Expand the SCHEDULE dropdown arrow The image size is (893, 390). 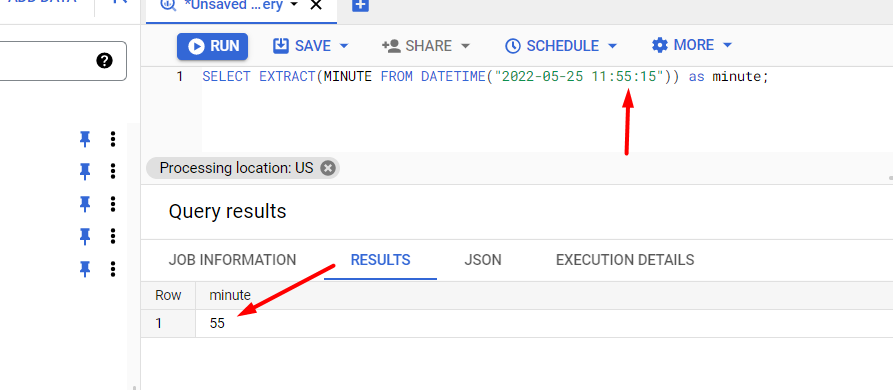coord(613,46)
